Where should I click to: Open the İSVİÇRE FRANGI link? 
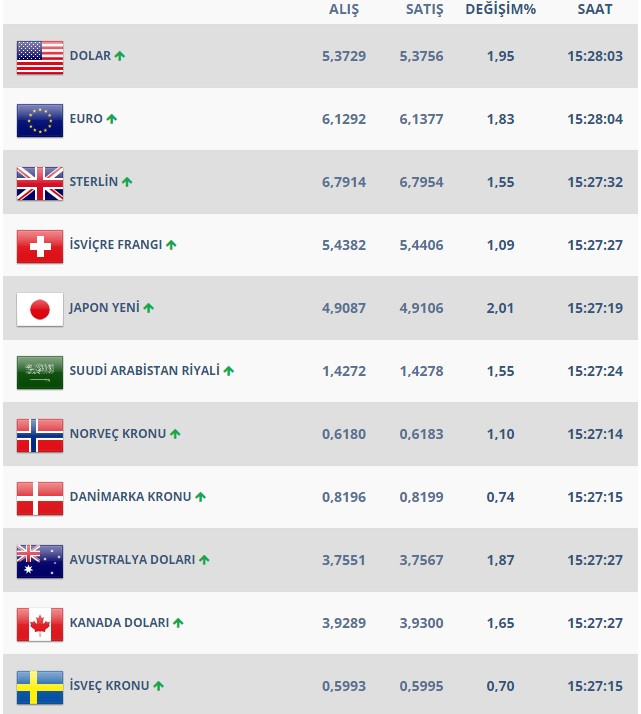point(115,245)
